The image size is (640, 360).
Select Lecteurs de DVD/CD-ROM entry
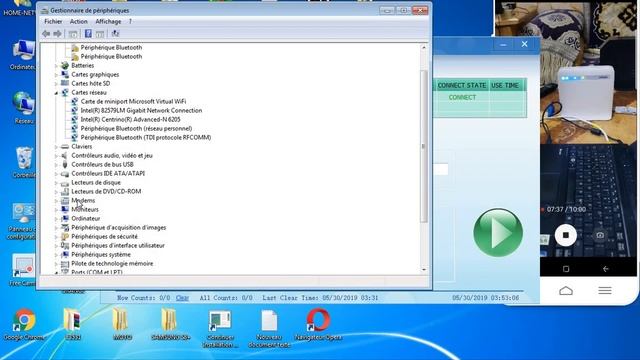(106, 191)
